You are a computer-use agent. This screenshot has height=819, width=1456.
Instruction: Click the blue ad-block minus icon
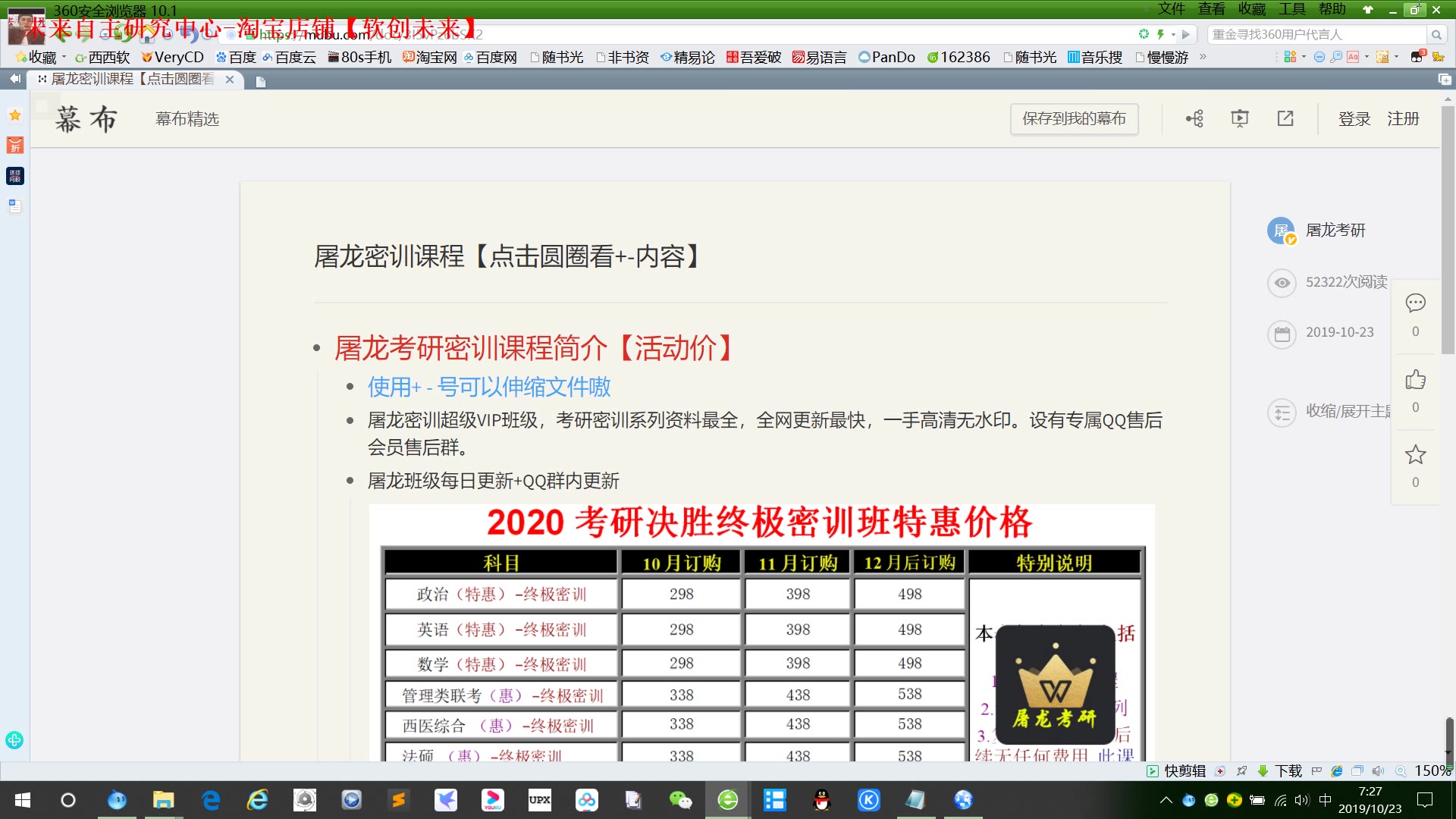1319,57
